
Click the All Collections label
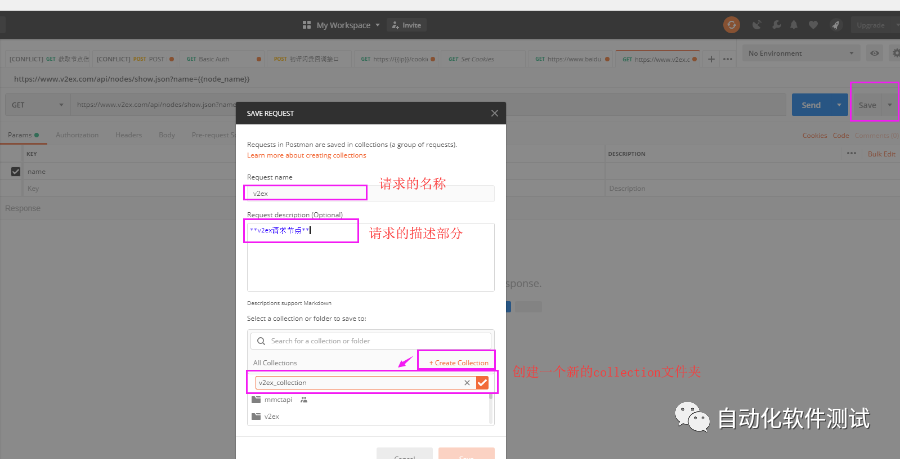pyautogui.click(x=275, y=363)
